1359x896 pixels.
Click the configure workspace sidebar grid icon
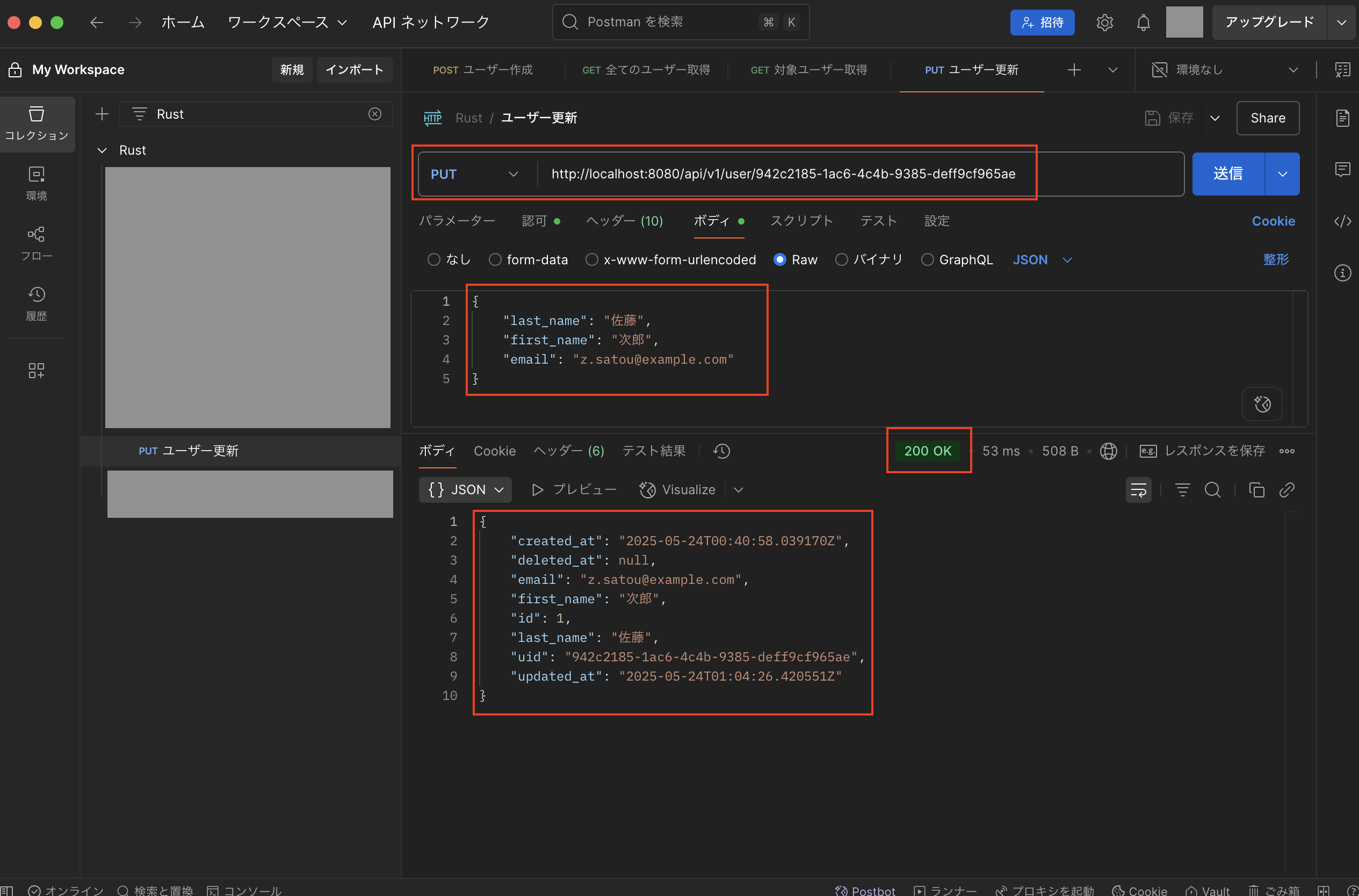pyautogui.click(x=37, y=371)
